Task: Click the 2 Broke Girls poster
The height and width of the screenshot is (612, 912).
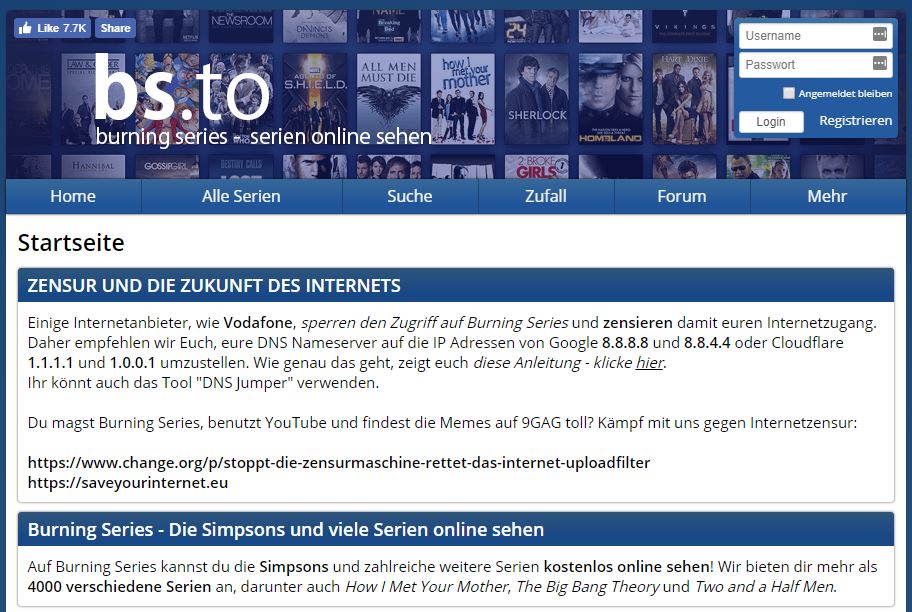Action: (x=537, y=166)
